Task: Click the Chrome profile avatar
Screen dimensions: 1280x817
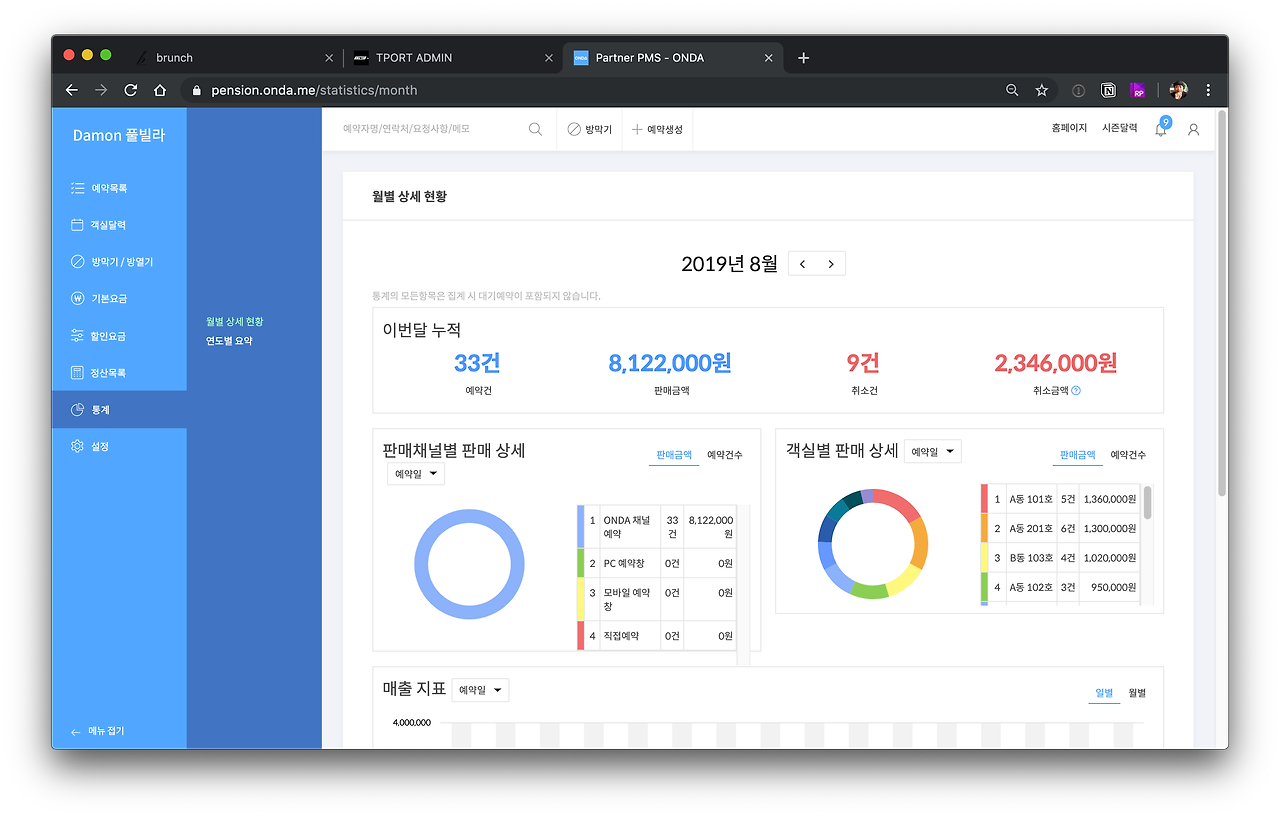Action: click(x=1179, y=90)
